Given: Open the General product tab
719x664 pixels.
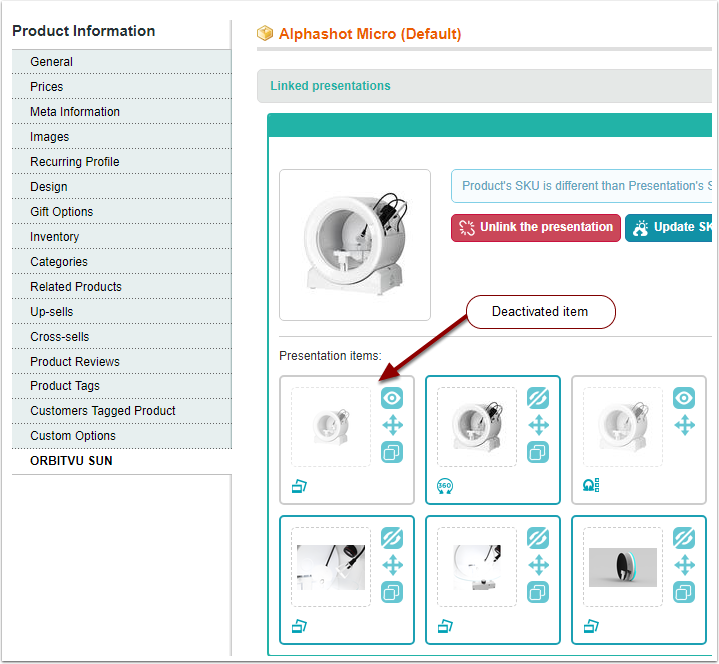Looking at the screenshot, I should [x=122, y=61].
